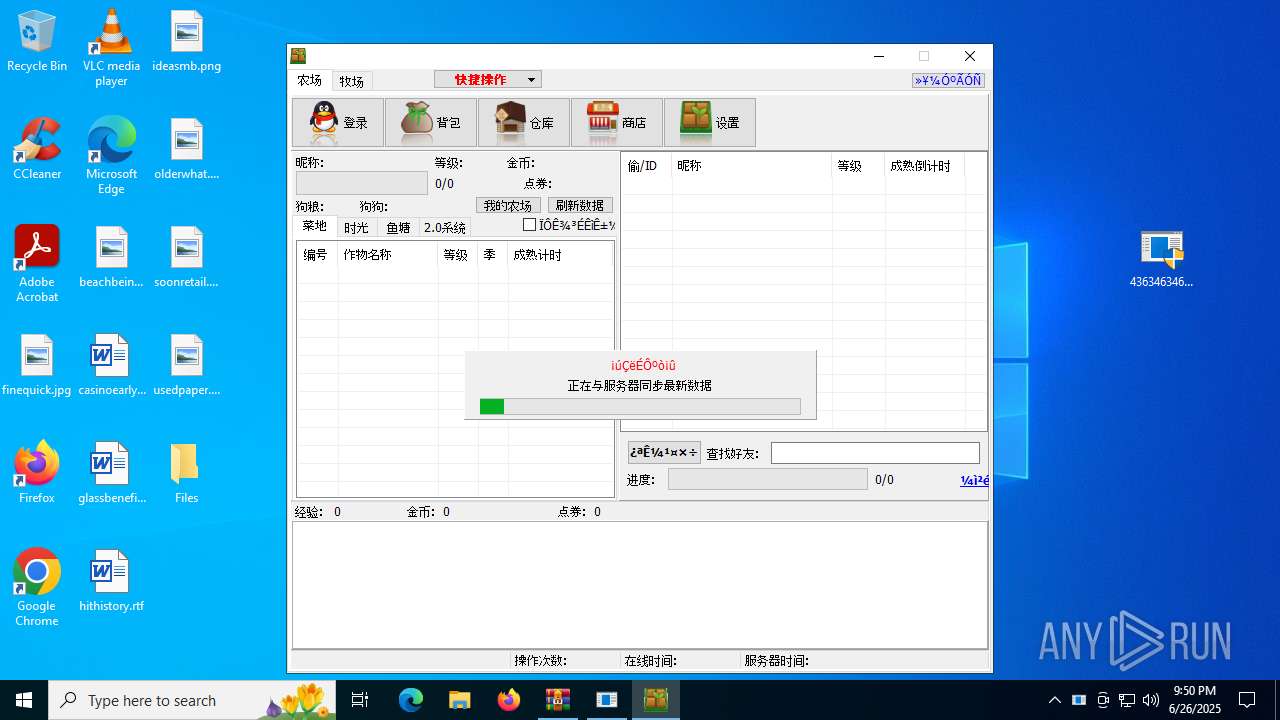Select olderwhat... desktop image file

coord(187,150)
